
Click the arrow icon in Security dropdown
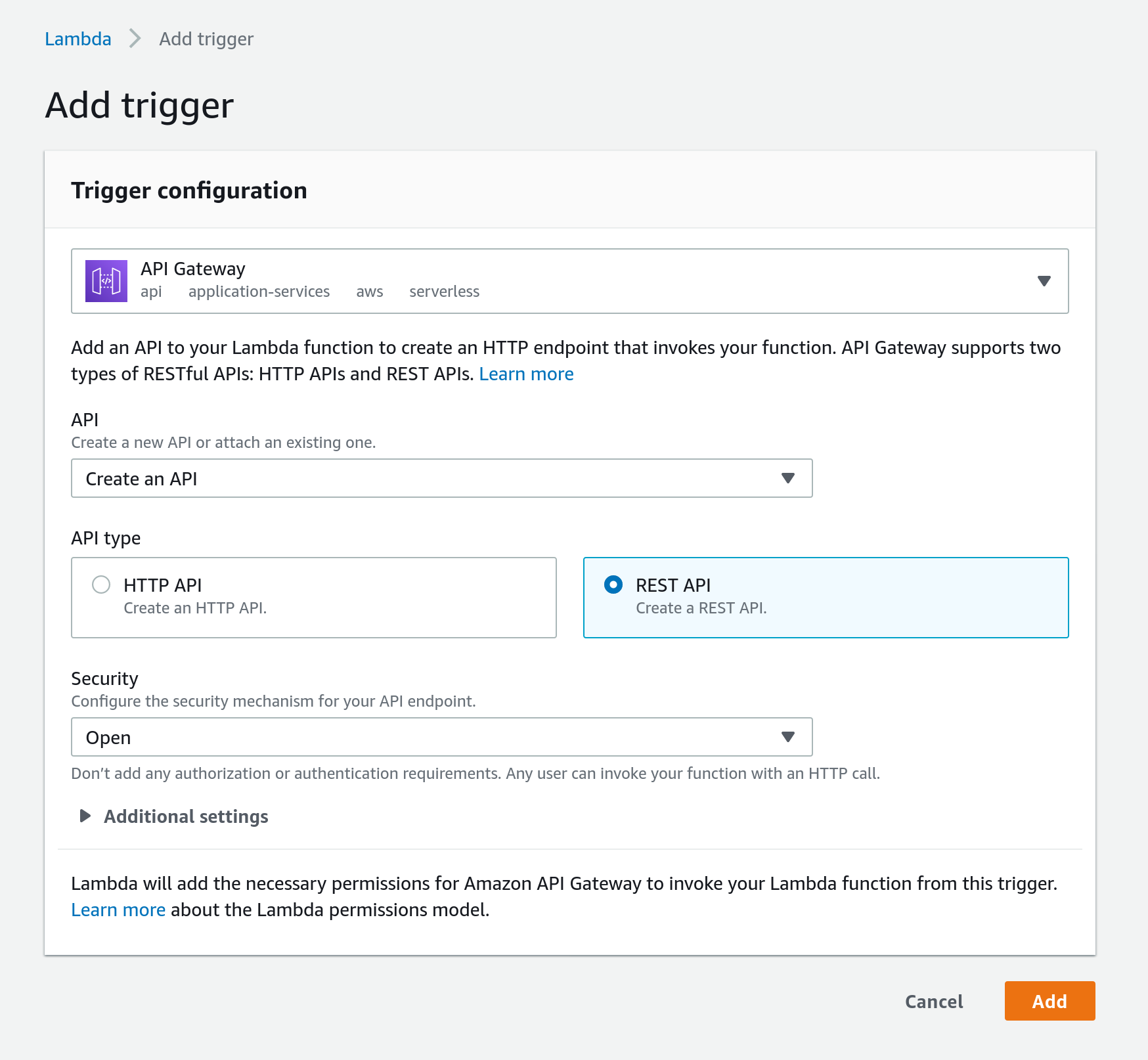(x=788, y=738)
